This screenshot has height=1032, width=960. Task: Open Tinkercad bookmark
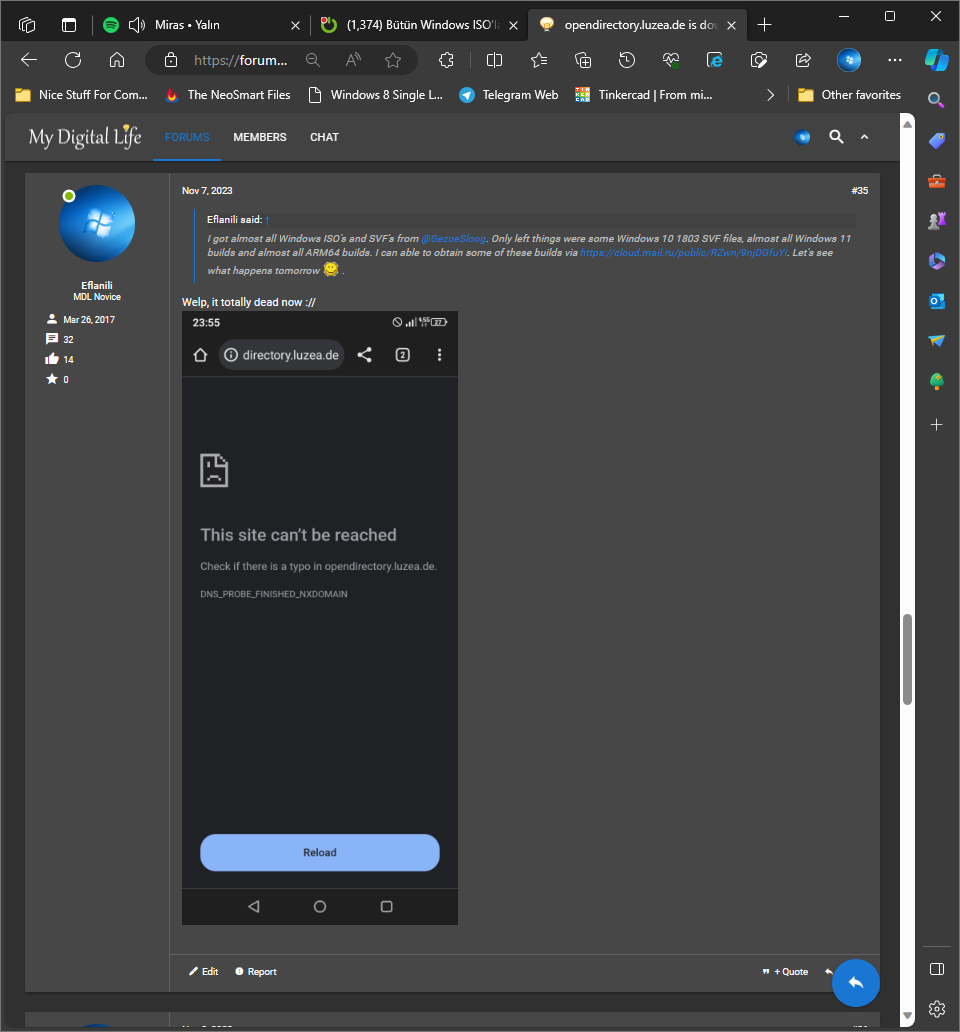click(x=644, y=95)
